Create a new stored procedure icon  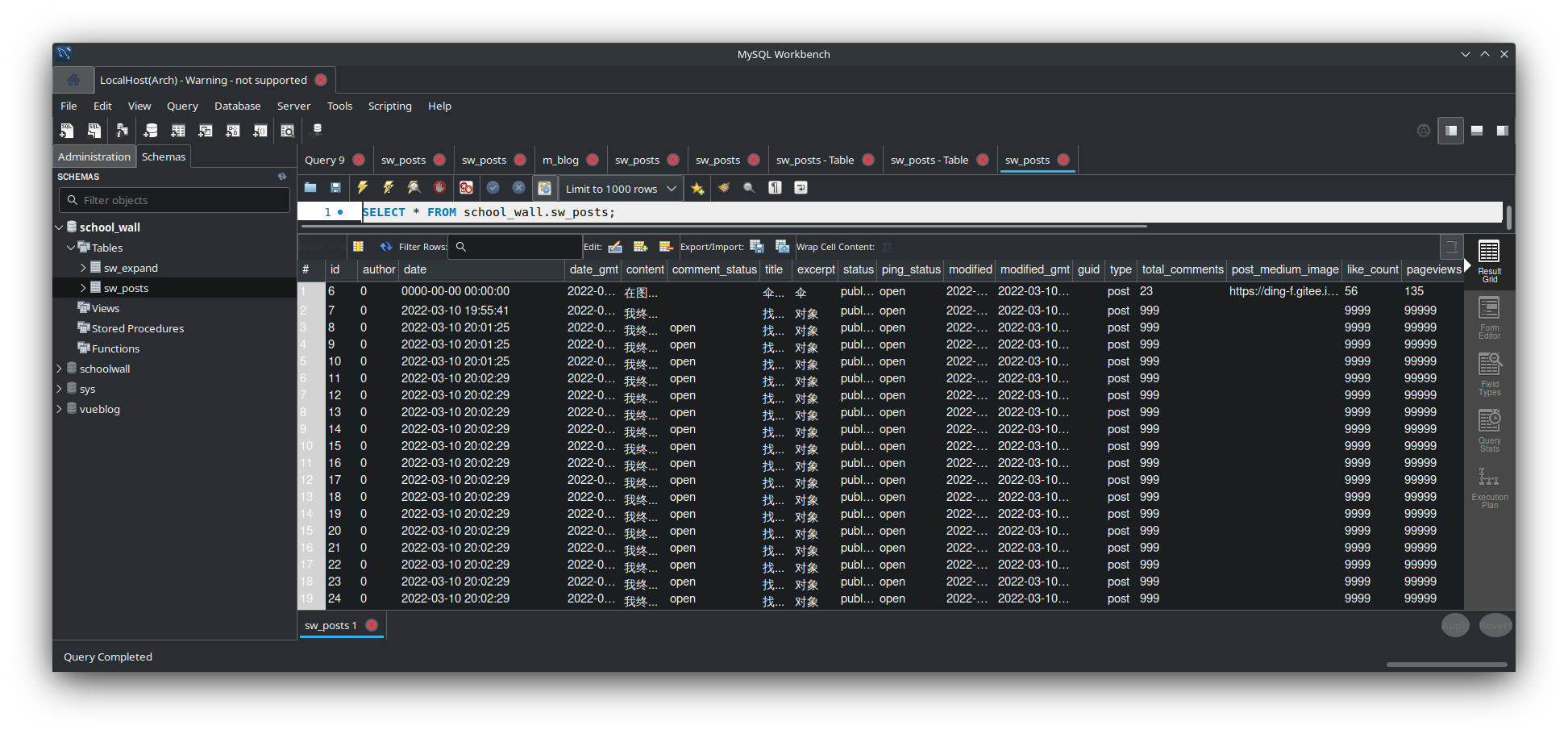tap(233, 130)
